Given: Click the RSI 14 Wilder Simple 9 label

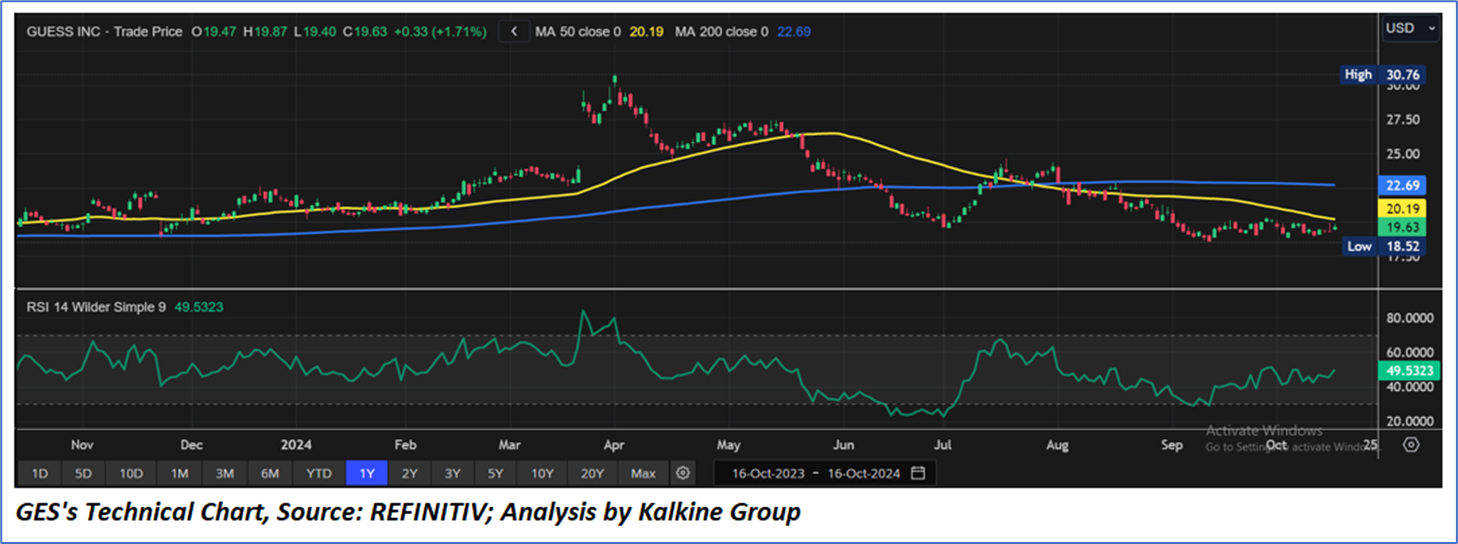Looking at the screenshot, I should [98, 307].
